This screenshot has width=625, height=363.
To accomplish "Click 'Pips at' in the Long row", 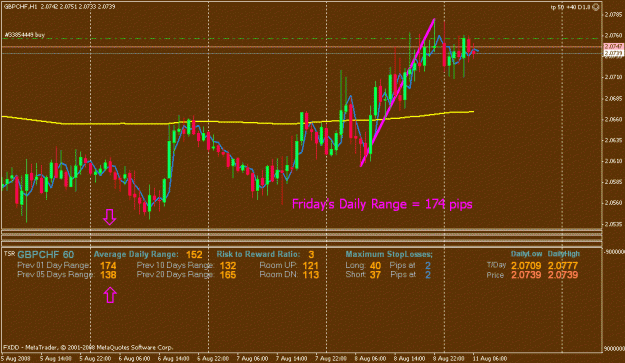I will (x=403, y=265).
